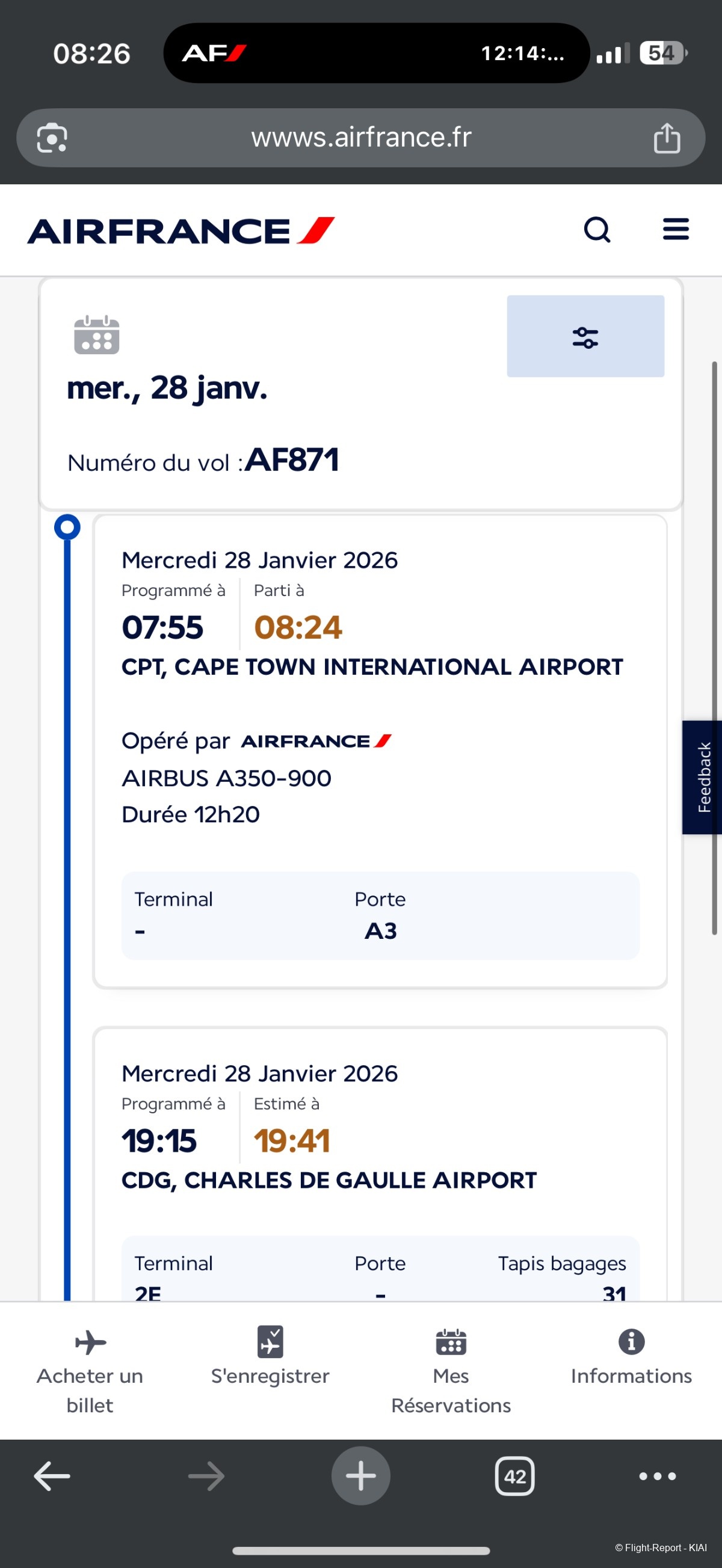Open the Feedback side tab
The height and width of the screenshot is (1568, 722).
(x=703, y=777)
